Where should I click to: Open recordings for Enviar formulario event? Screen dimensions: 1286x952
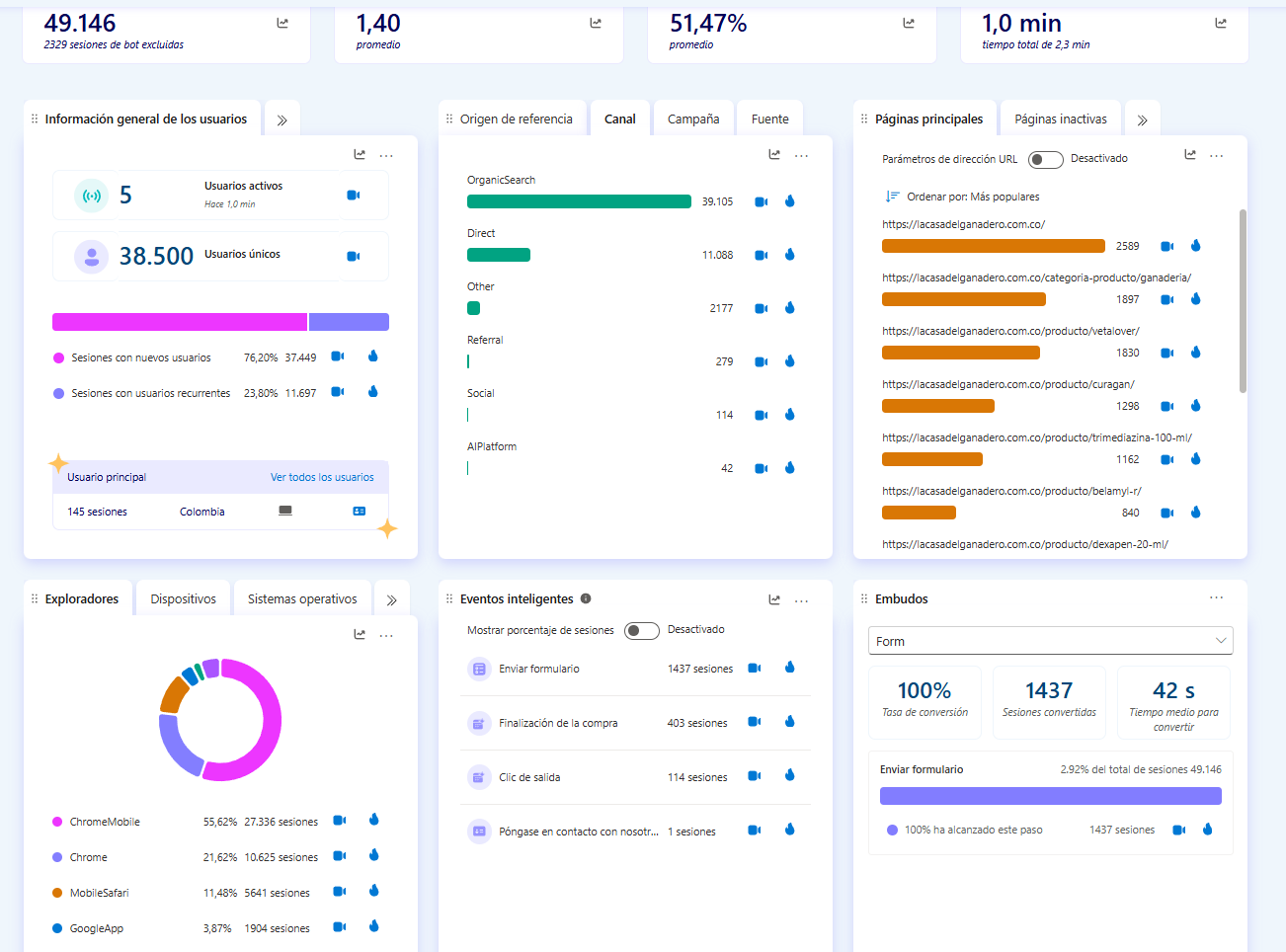pos(755,669)
